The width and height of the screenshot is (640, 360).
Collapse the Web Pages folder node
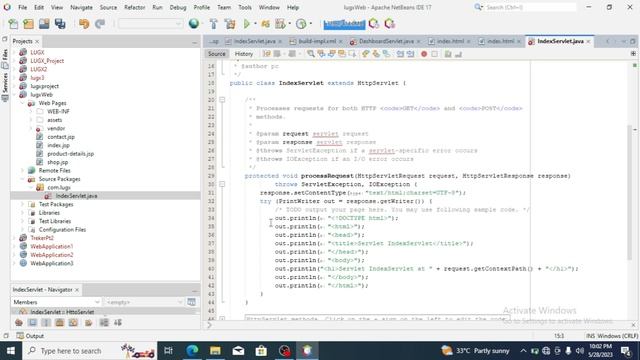tap(22, 103)
